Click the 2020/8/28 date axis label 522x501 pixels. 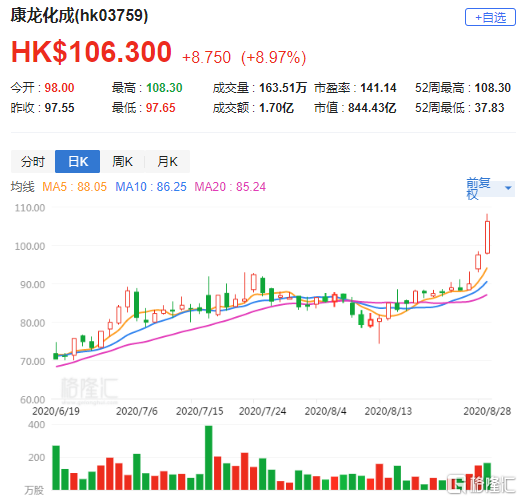pos(487,411)
